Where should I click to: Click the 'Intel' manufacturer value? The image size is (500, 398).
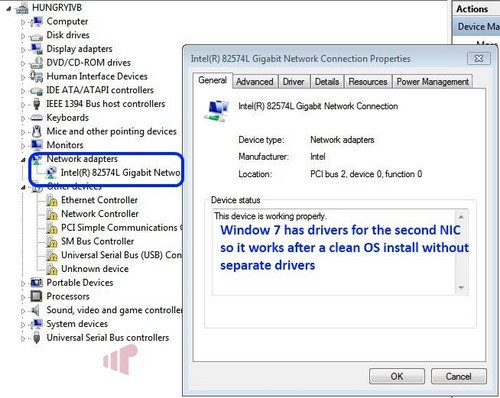point(318,157)
